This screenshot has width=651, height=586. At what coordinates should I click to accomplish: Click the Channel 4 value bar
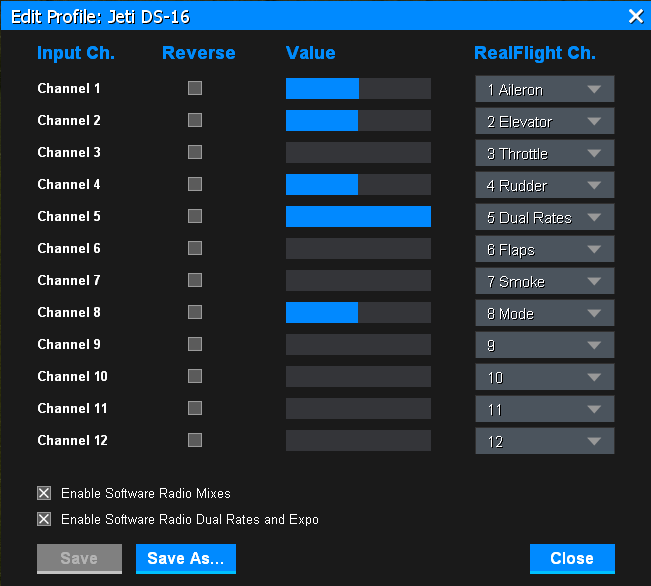click(x=358, y=184)
